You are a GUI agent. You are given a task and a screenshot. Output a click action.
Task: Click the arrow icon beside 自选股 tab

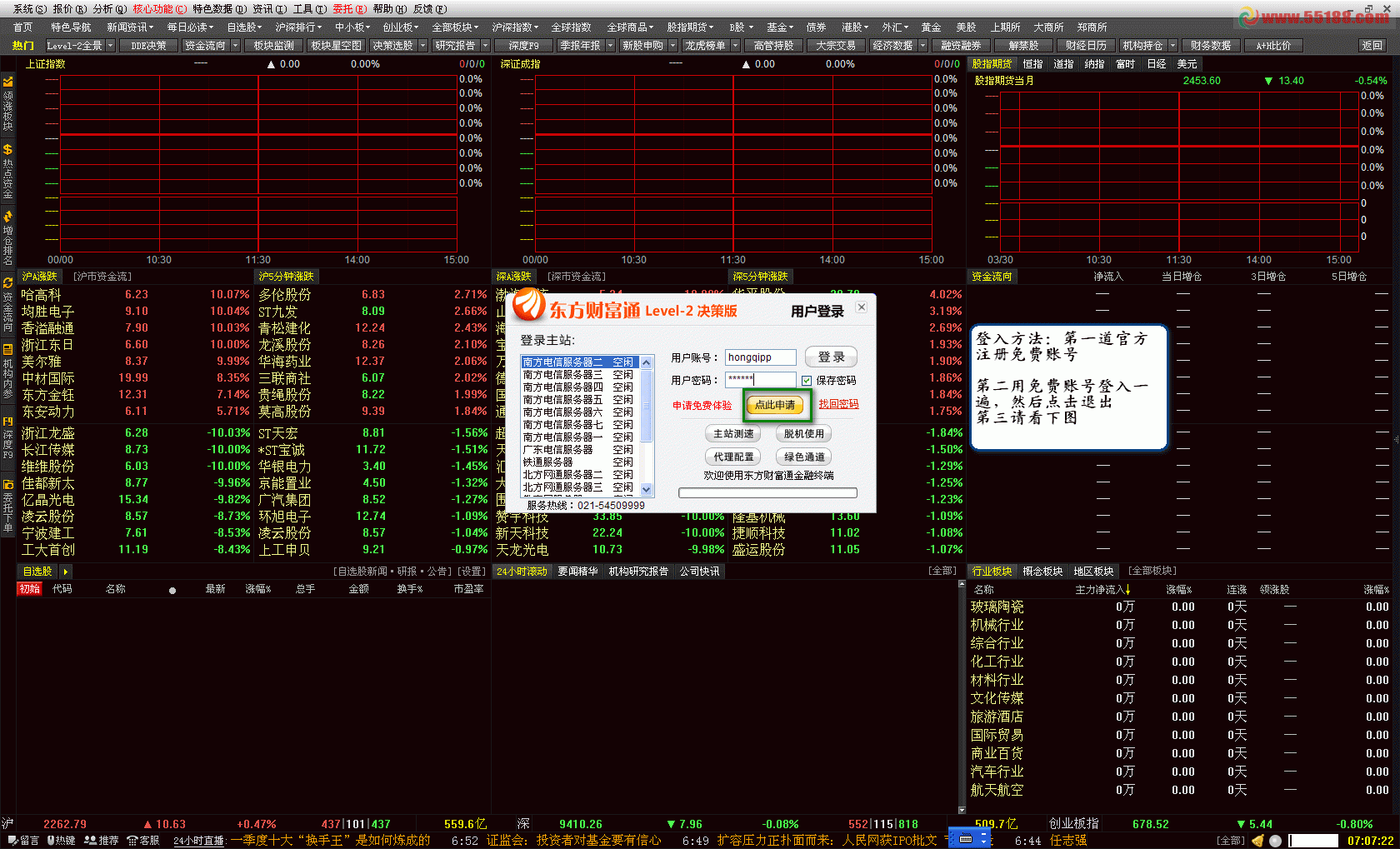[x=65, y=572]
